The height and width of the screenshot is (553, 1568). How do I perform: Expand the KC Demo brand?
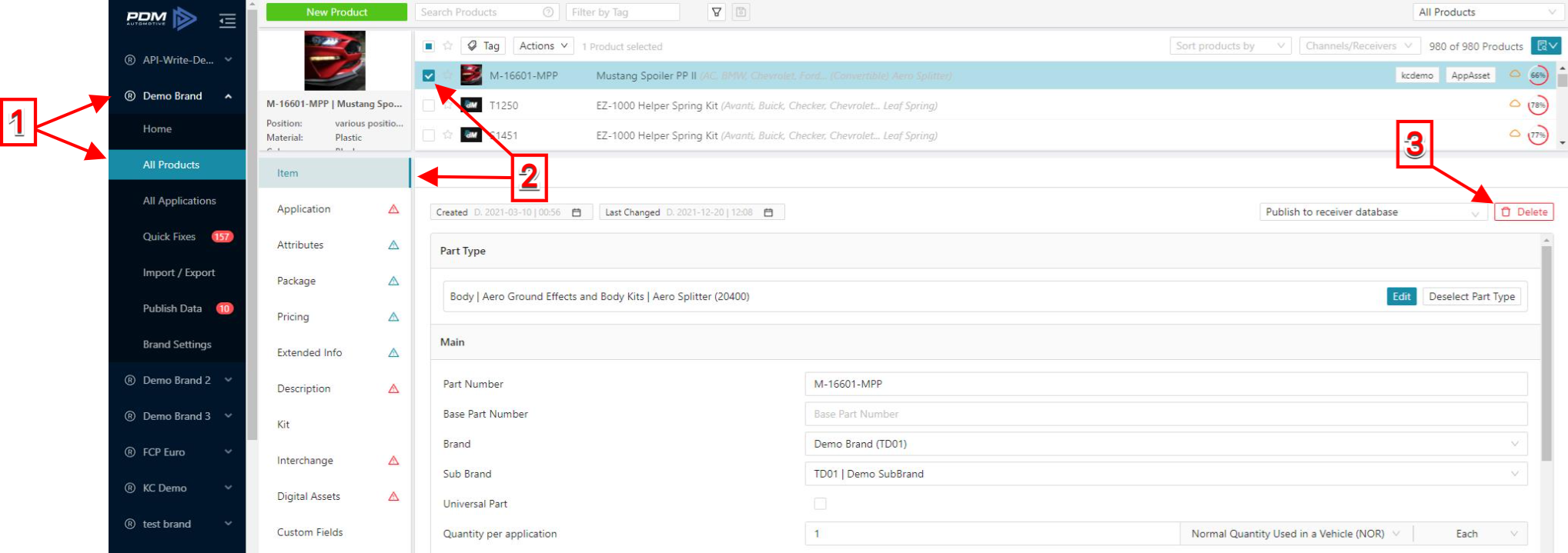178,488
